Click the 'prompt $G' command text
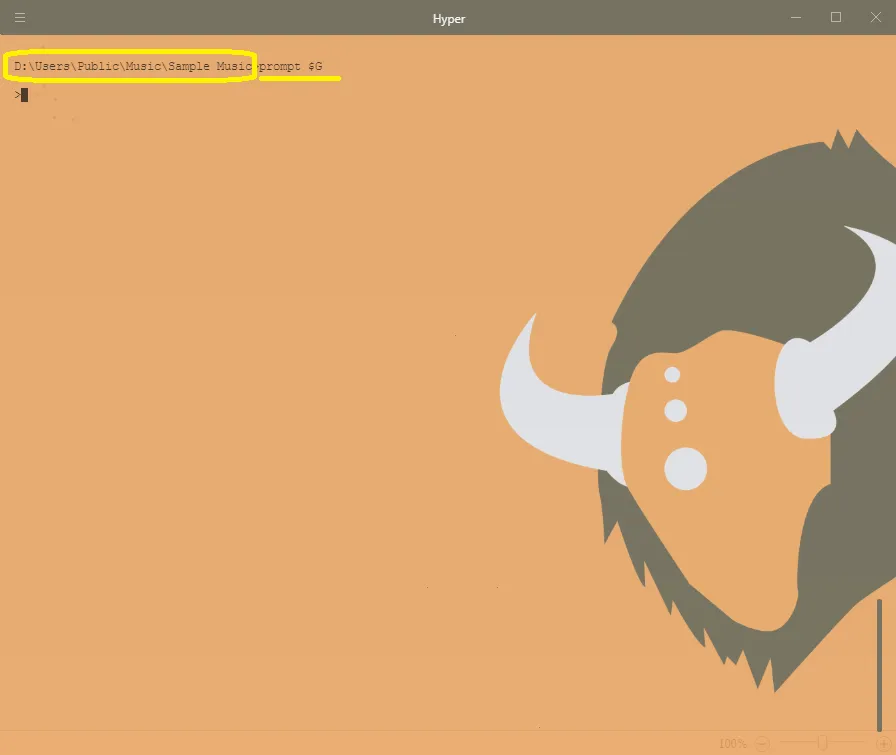The height and width of the screenshot is (755, 896). (x=291, y=66)
